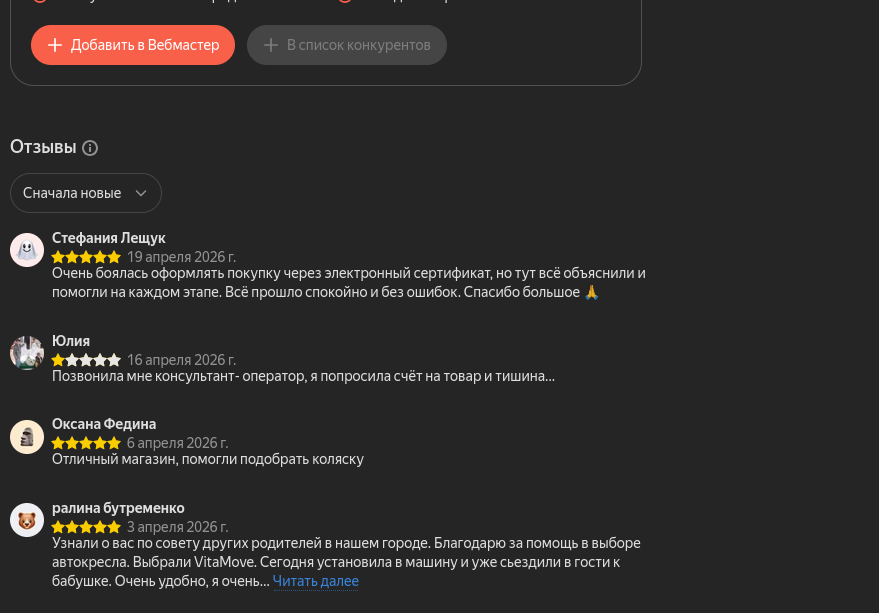The image size is (879, 613).
Task: Open Читать далее link in ралина's review
Action: (x=316, y=581)
